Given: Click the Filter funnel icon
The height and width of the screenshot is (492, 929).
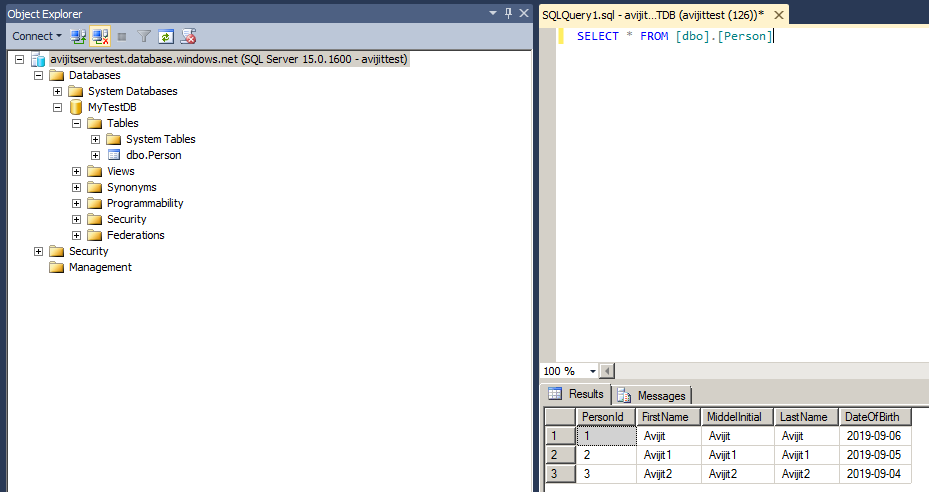Looking at the screenshot, I should [x=144, y=36].
